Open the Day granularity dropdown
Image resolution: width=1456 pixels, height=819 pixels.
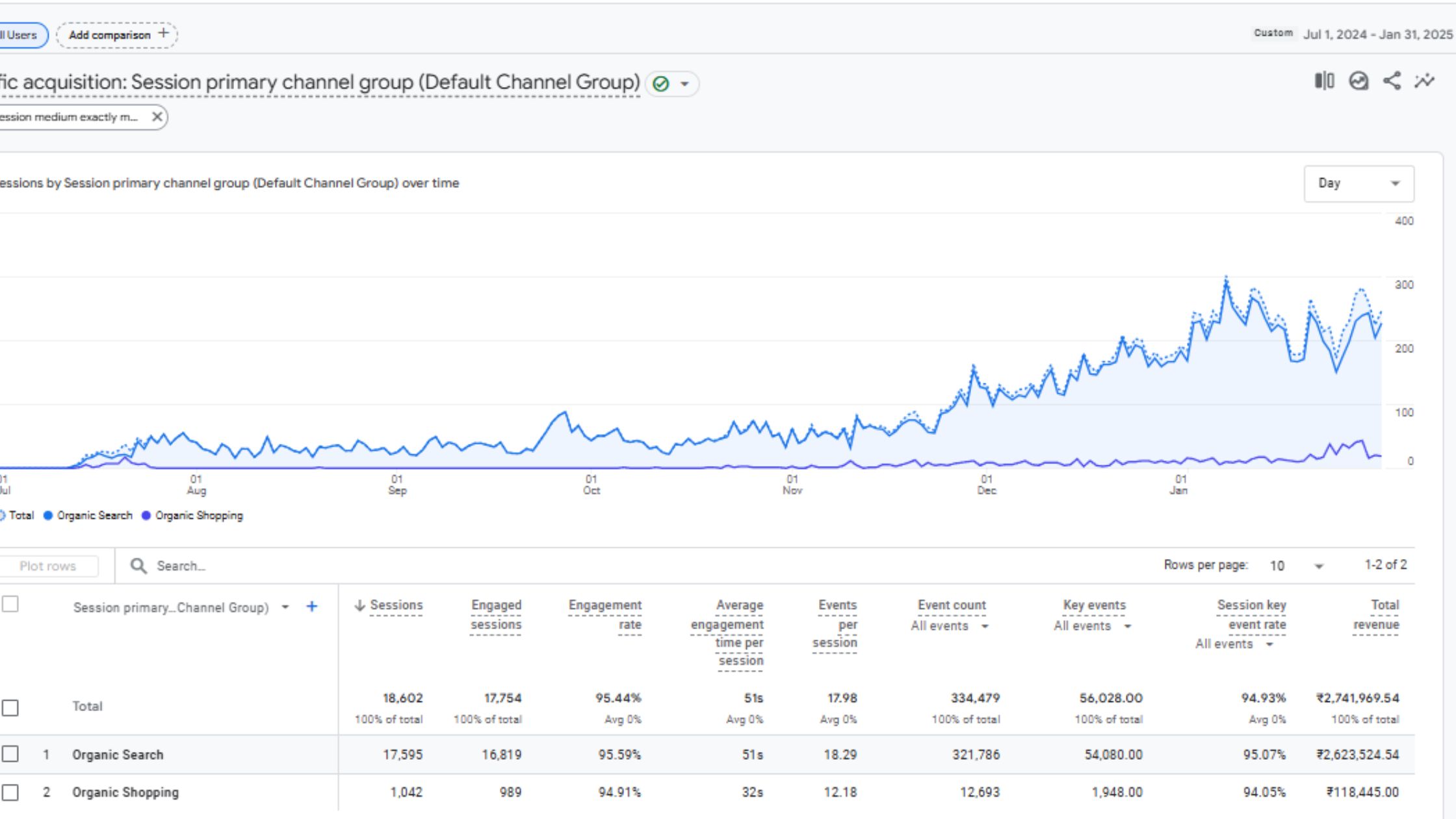pos(1359,183)
